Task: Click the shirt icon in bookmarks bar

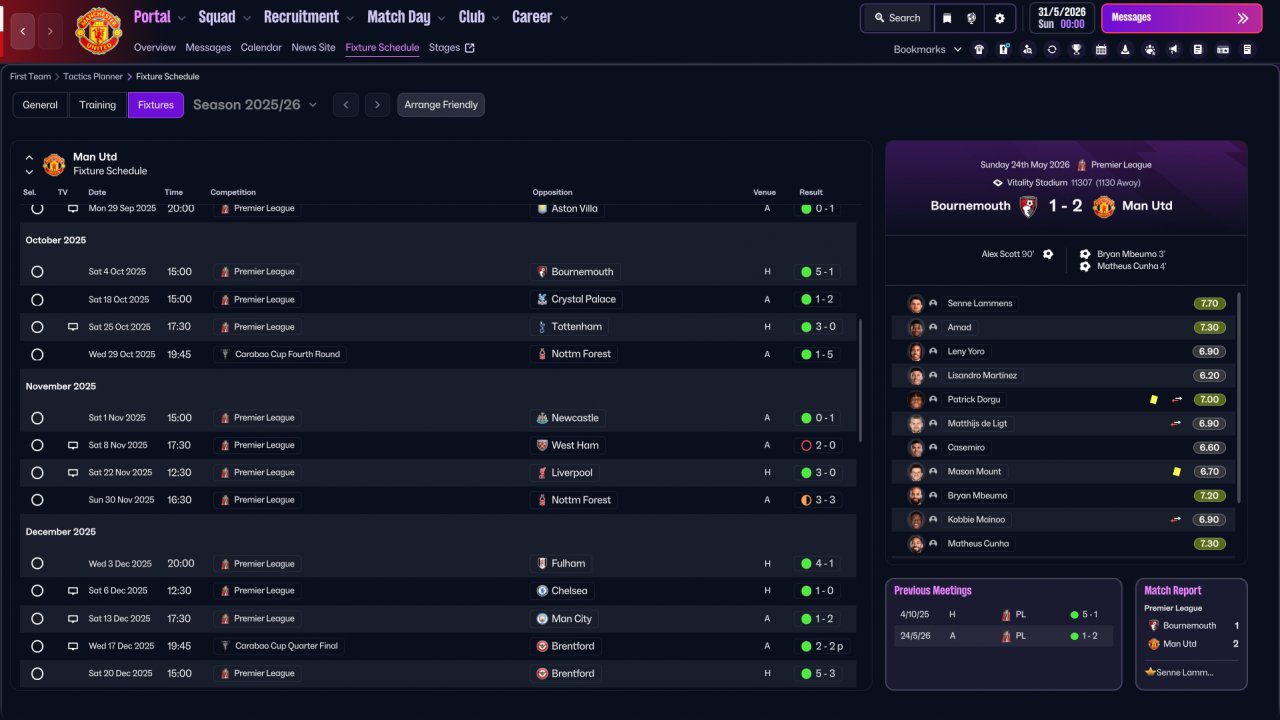Action: pyautogui.click(x=978, y=49)
